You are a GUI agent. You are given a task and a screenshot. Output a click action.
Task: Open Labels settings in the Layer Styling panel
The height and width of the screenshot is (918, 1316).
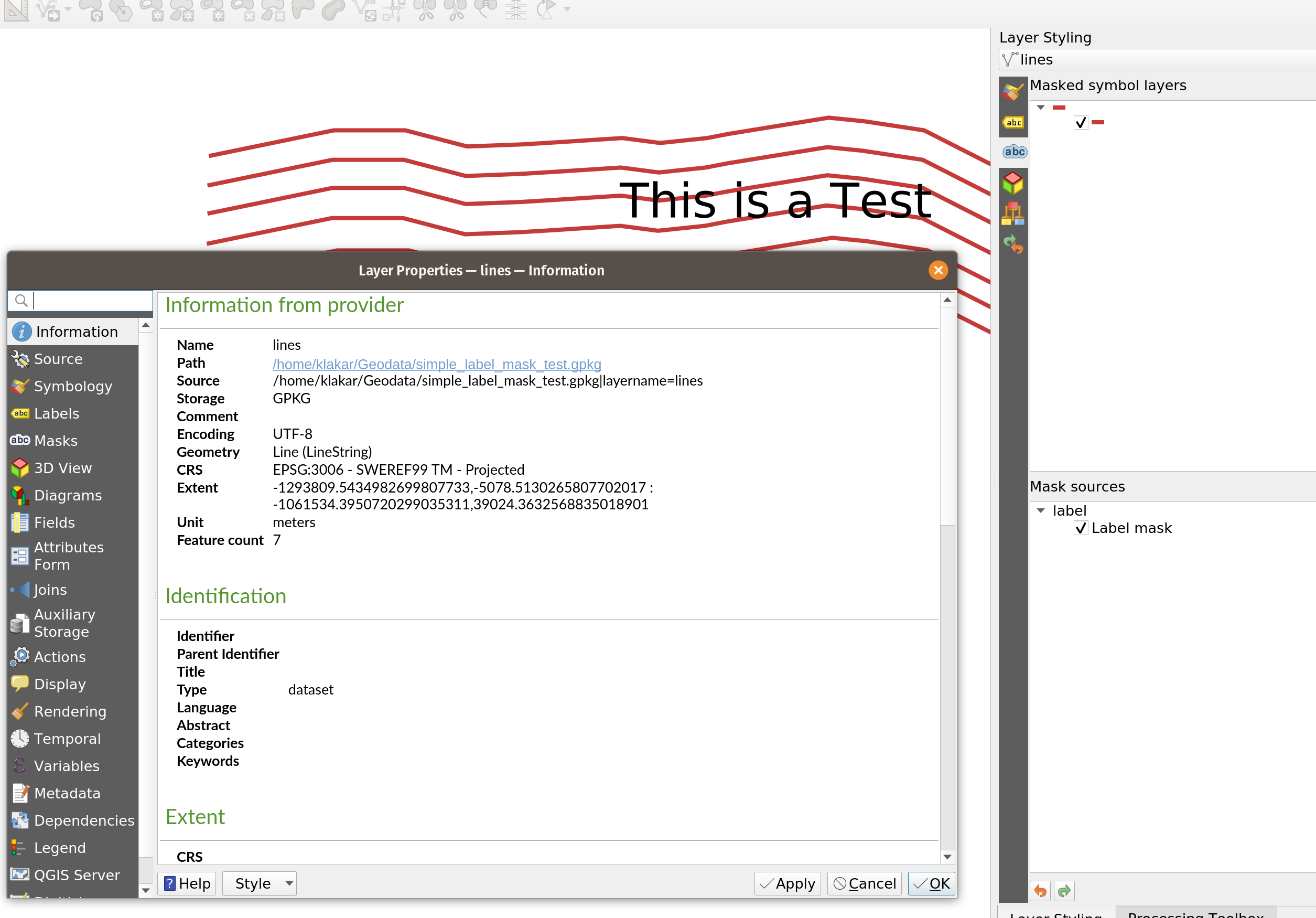click(x=1012, y=123)
